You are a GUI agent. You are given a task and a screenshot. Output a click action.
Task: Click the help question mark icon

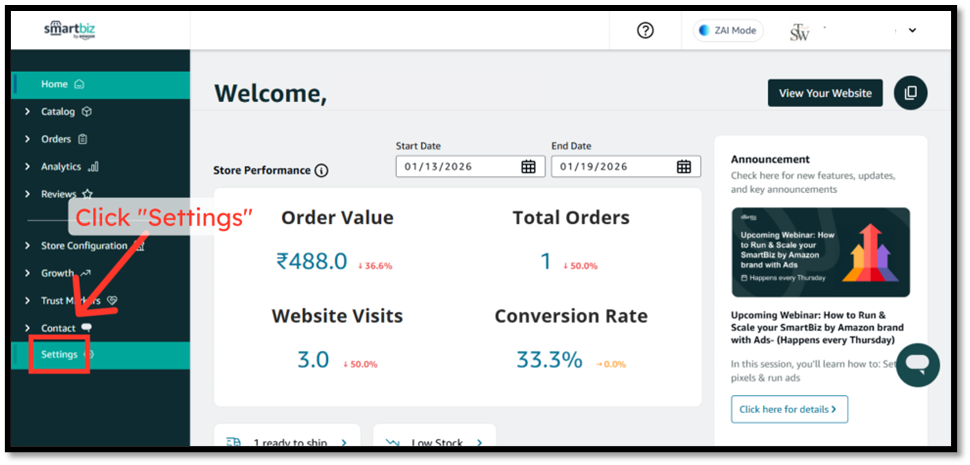pyautogui.click(x=645, y=31)
